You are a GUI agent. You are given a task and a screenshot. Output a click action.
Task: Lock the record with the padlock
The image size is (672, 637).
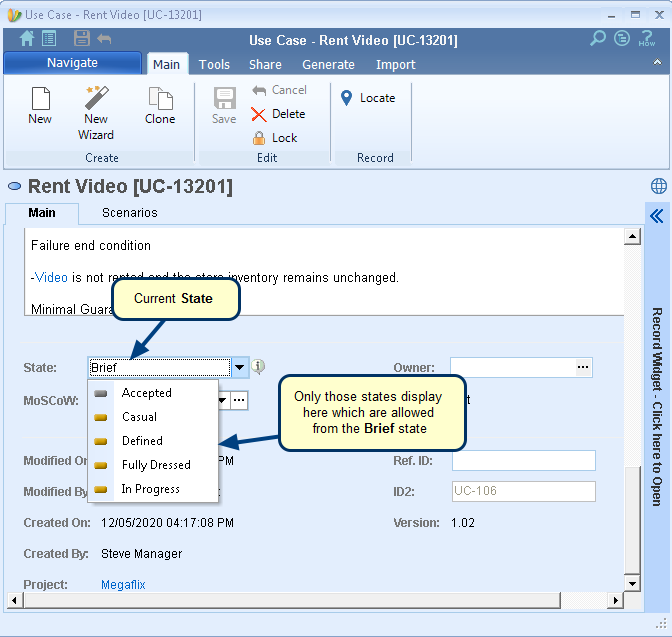pos(275,138)
